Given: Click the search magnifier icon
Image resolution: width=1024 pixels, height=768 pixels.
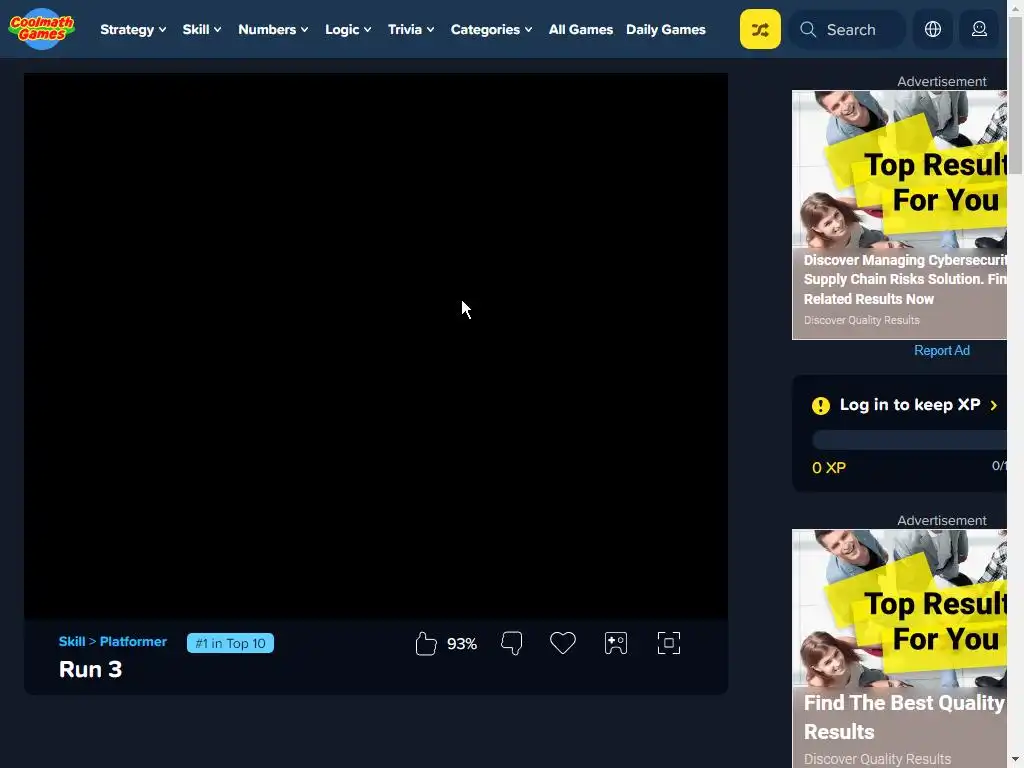Looking at the screenshot, I should click(808, 29).
